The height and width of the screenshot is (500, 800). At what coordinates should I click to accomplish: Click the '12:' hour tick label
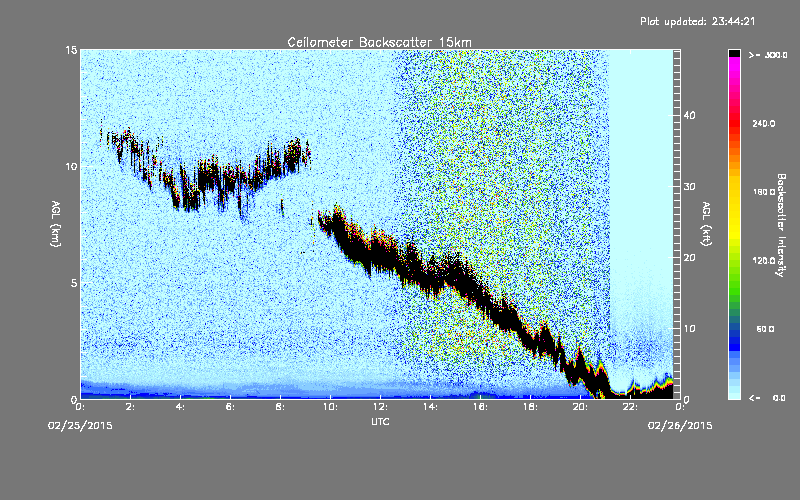pos(381,407)
